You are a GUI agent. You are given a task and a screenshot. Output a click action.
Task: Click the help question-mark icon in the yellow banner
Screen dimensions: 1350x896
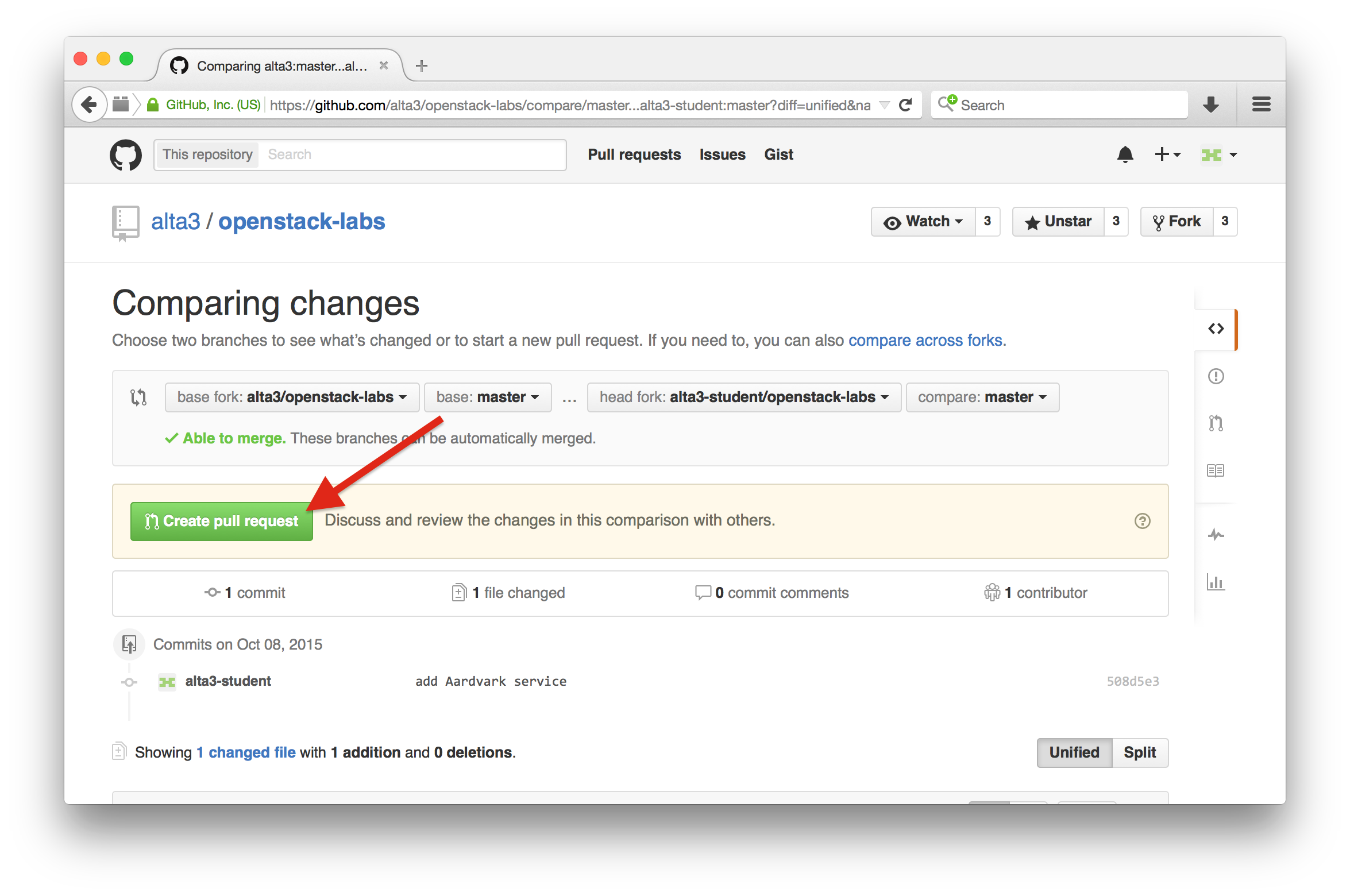1142,521
